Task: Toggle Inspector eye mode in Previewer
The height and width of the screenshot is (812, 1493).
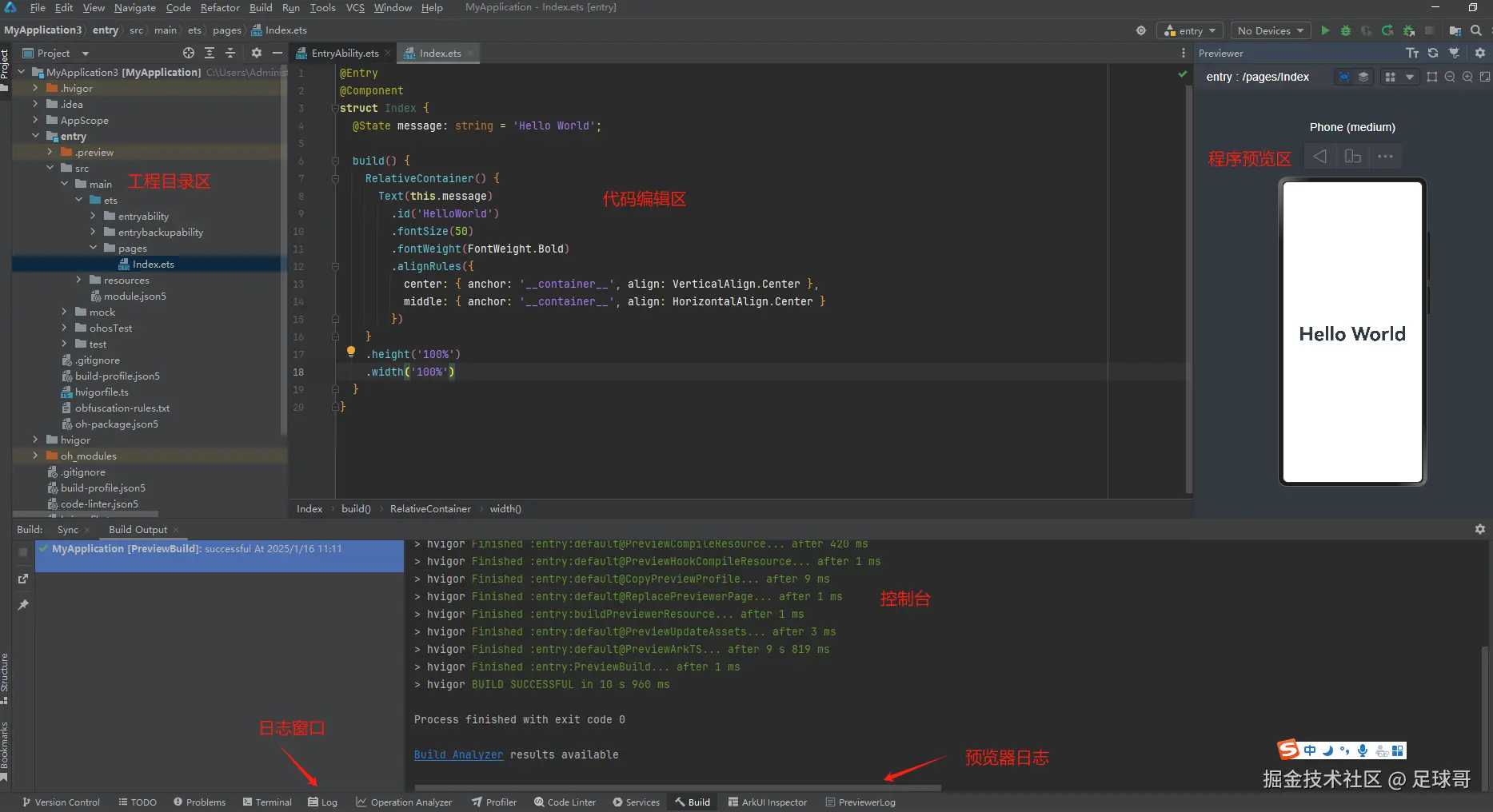Action: (1344, 77)
